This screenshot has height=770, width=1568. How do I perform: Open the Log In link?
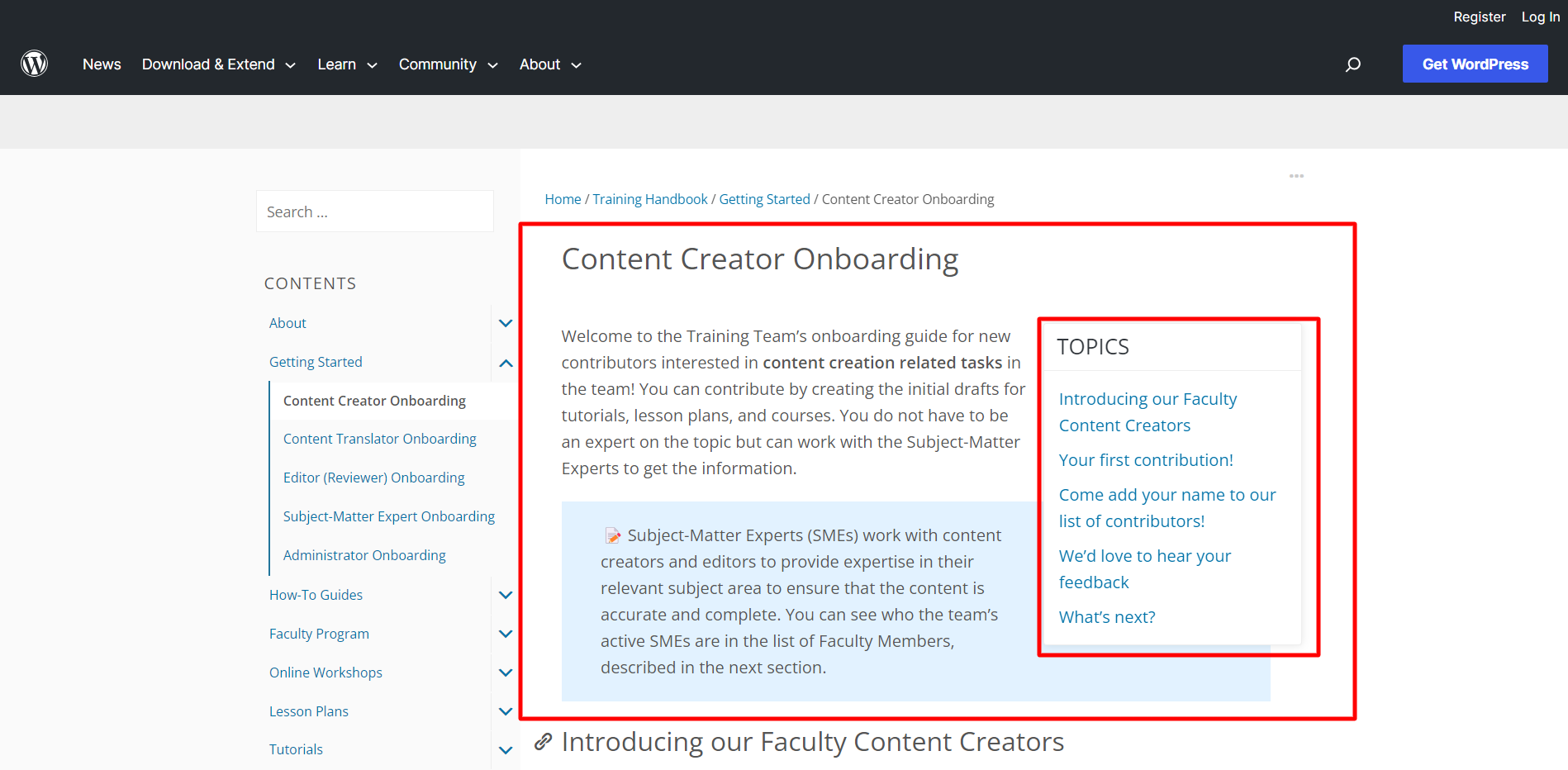coord(1540,17)
